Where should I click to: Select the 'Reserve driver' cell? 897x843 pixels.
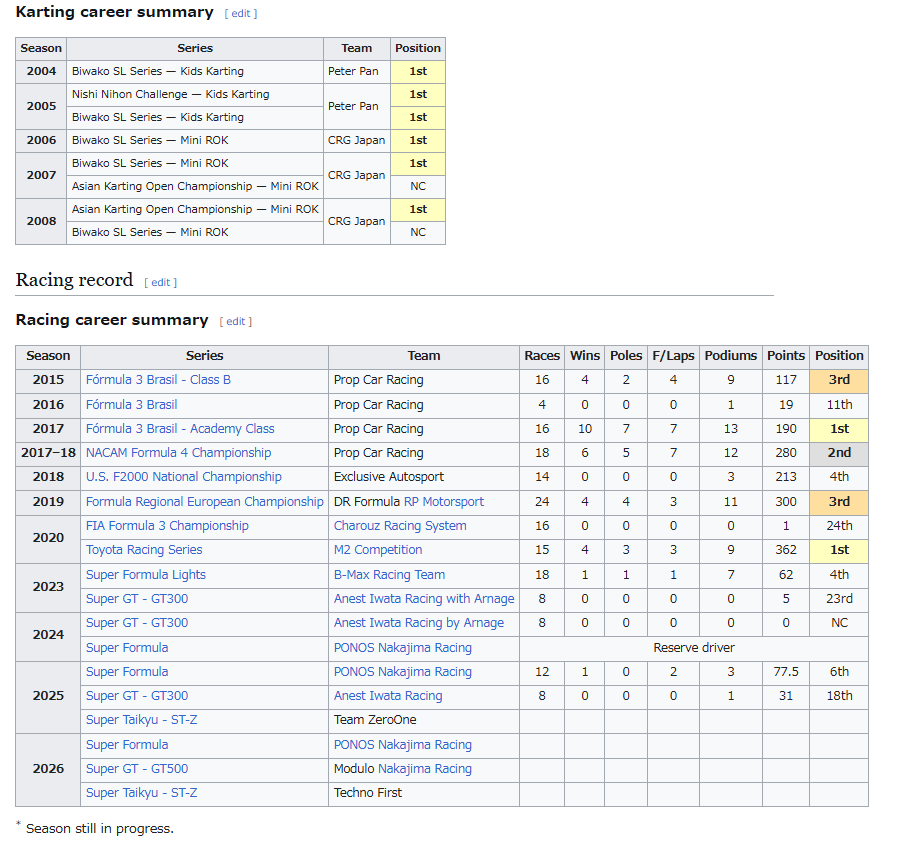tap(694, 649)
